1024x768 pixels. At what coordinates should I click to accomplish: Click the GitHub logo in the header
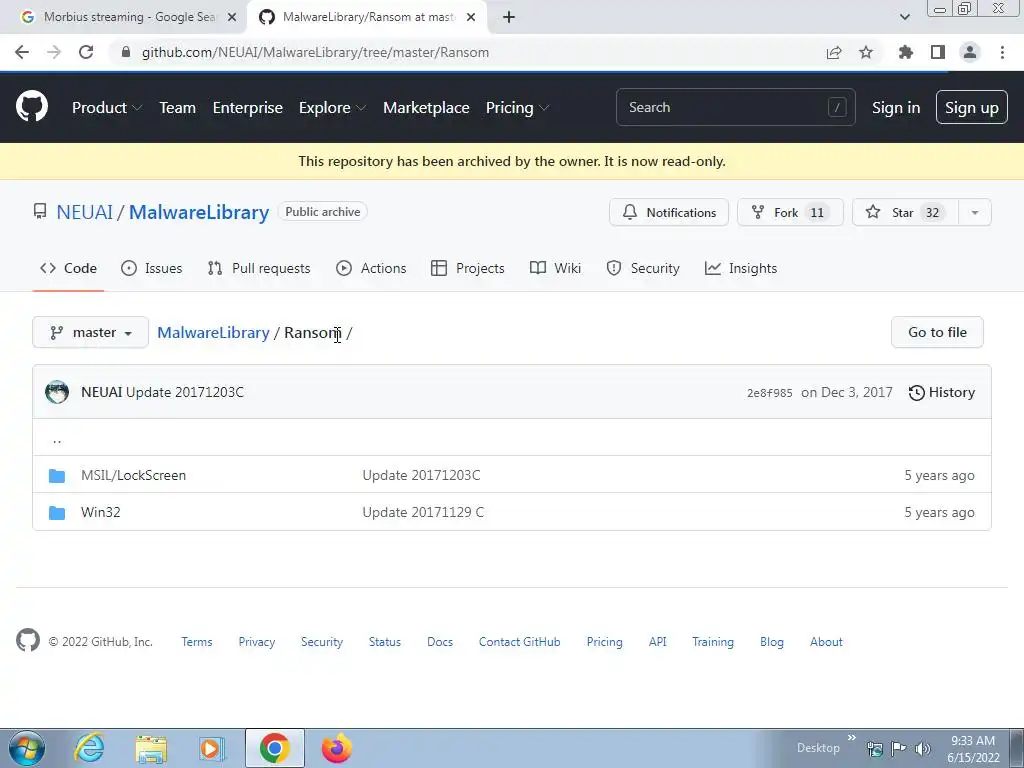pyautogui.click(x=31, y=106)
